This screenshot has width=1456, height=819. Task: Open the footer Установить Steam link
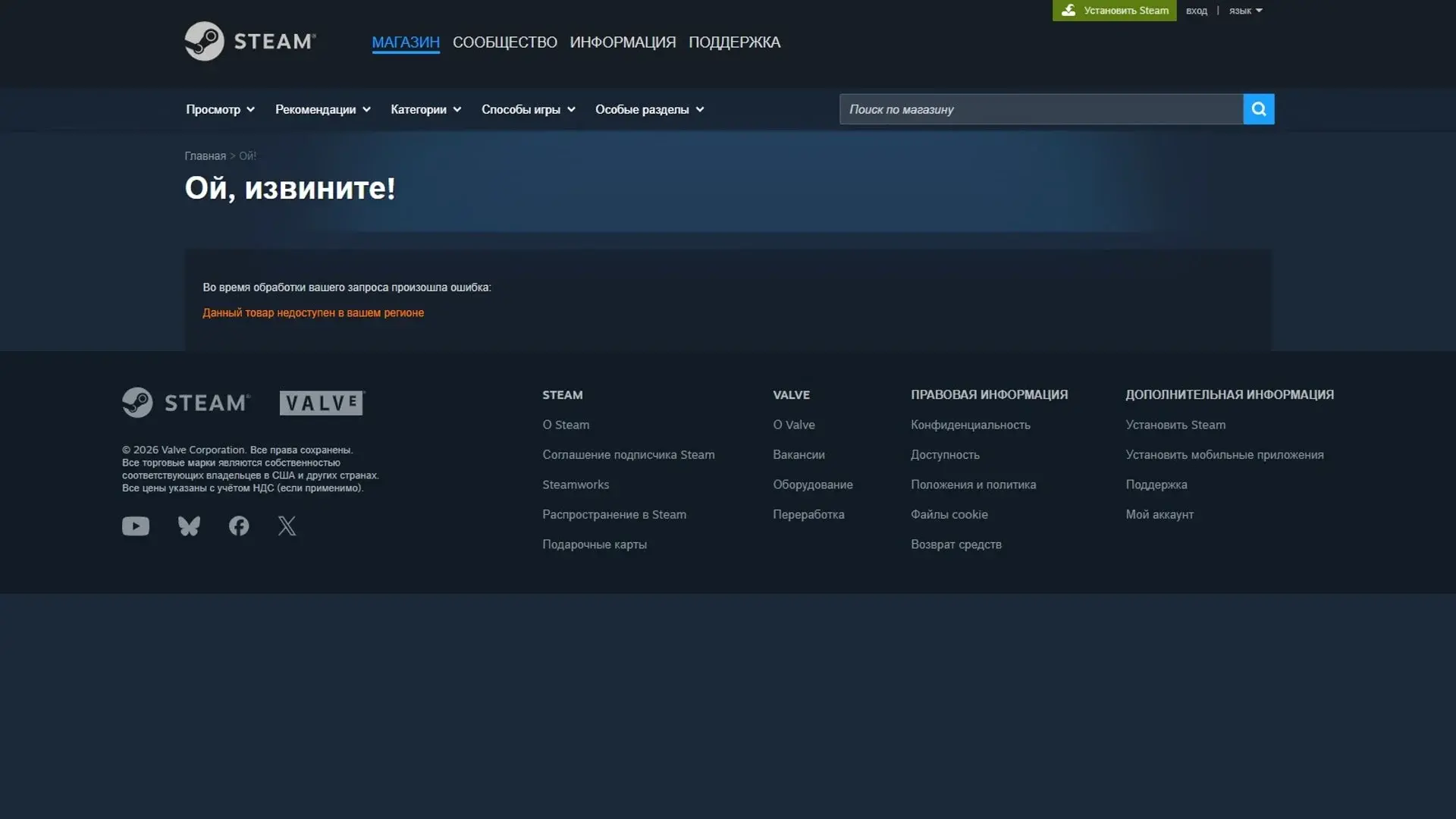[x=1175, y=425]
